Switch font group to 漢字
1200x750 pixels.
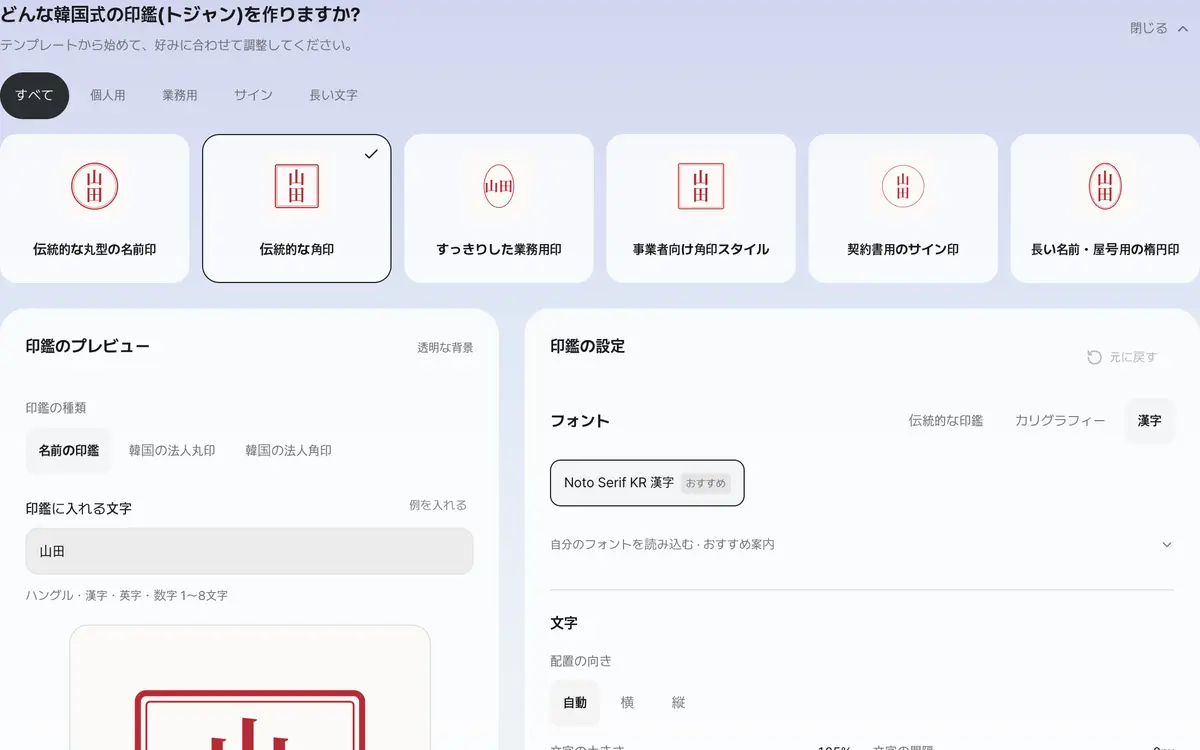[x=1150, y=421]
